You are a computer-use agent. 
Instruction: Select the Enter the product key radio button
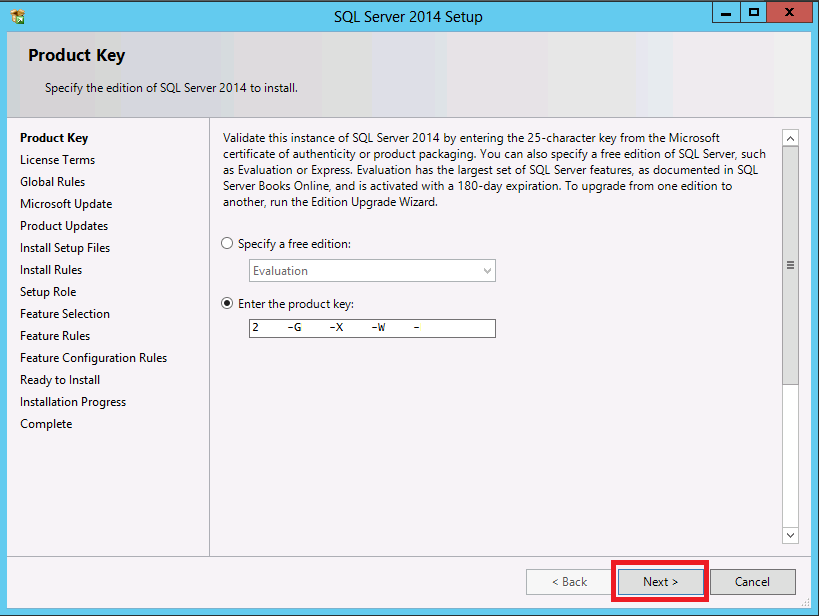(x=227, y=304)
